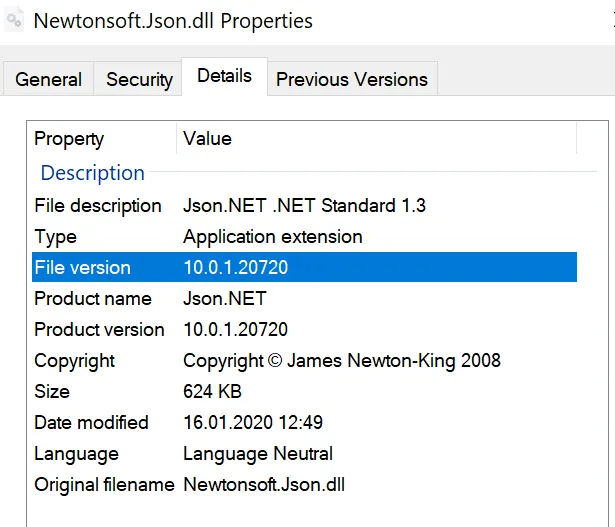Viewport: 615px width, 527px height.
Task: Select the Details tab
Action: tap(224, 76)
